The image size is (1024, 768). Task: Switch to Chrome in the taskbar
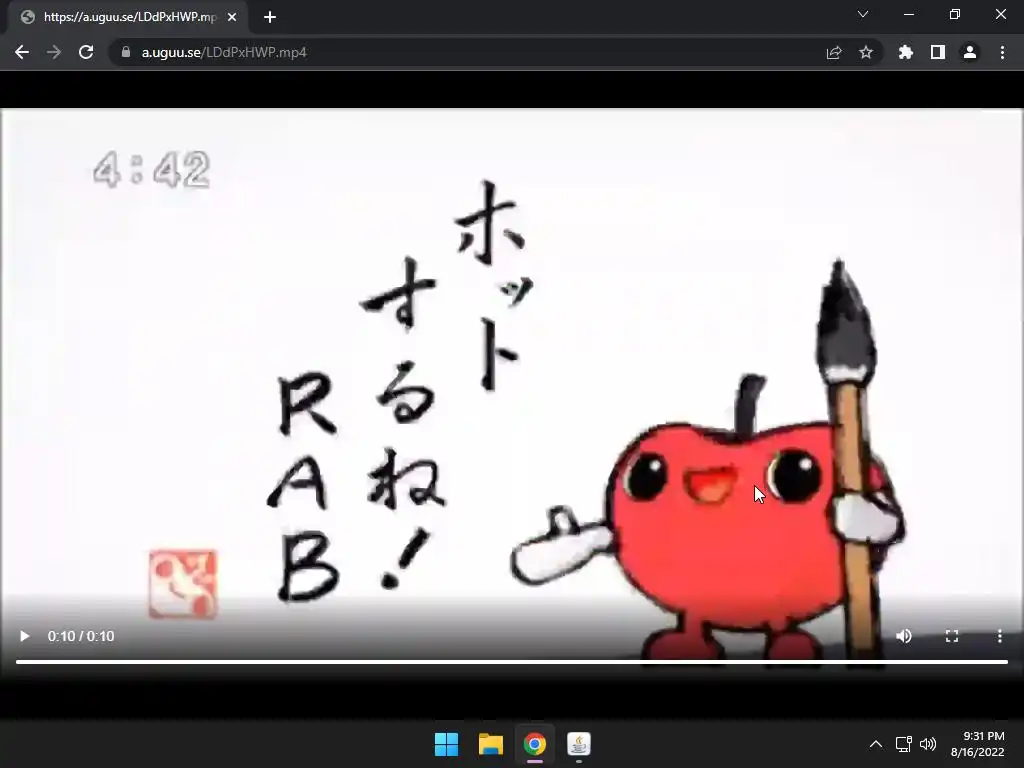pyautogui.click(x=534, y=744)
